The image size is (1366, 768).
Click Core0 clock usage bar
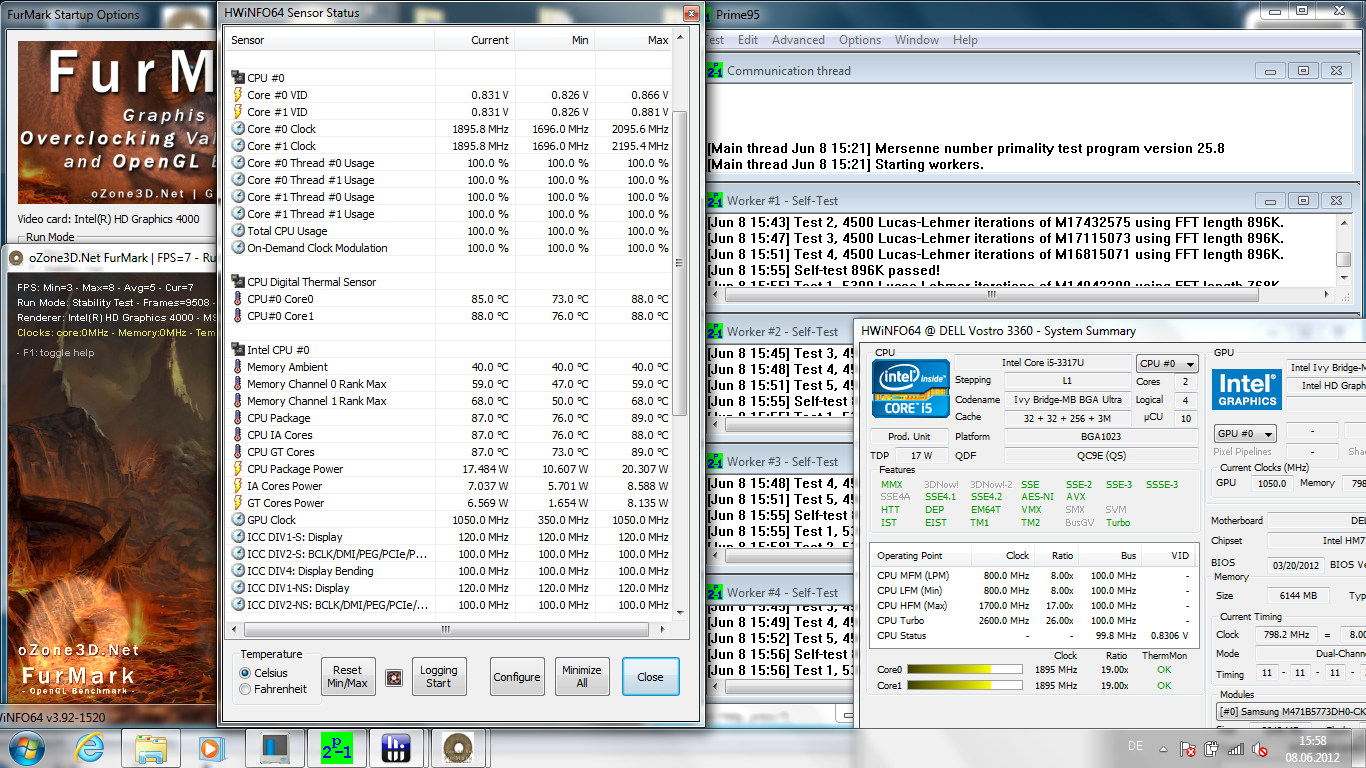point(964,670)
